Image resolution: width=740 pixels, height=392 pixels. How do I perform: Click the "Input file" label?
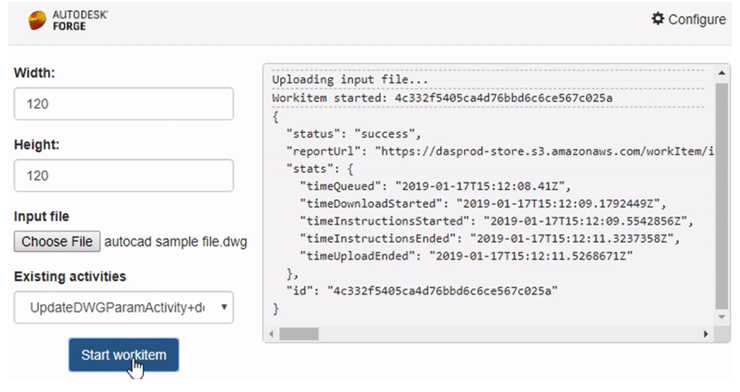(42, 217)
